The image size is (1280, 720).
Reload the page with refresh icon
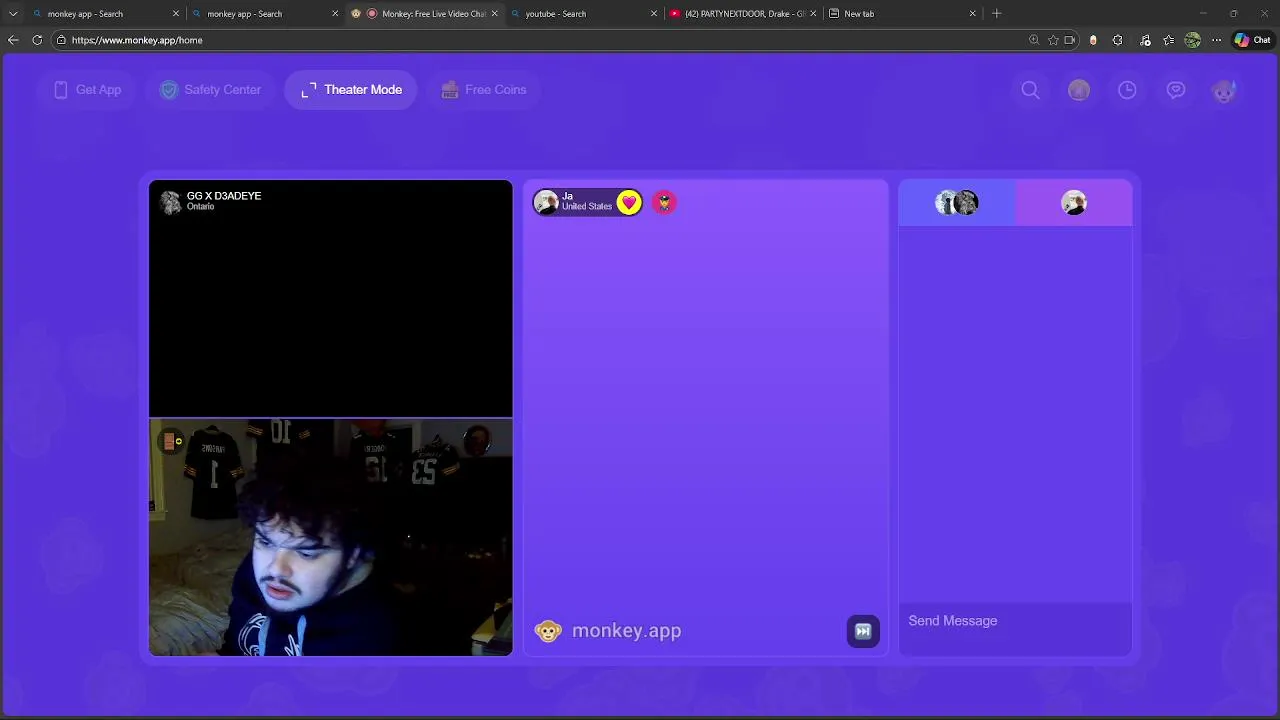click(37, 40)
